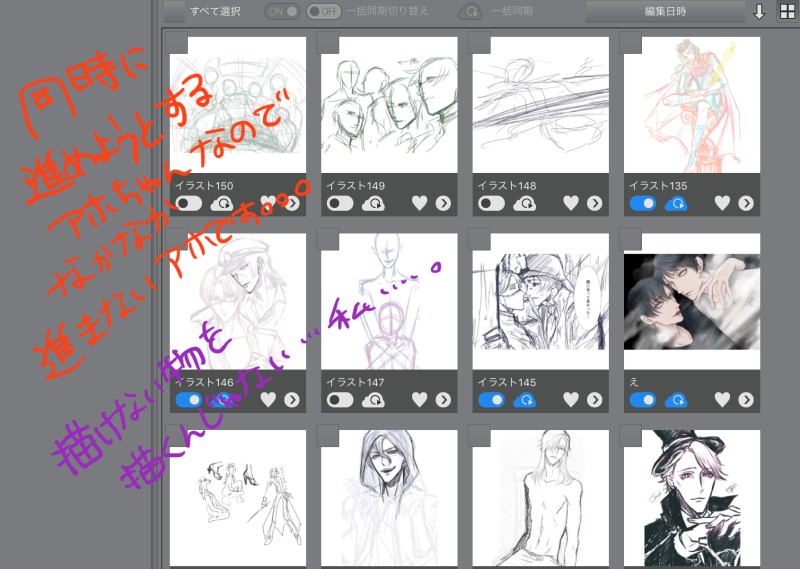
Task: Tick select checkbox on え card
Action: (x=630, y=239)
